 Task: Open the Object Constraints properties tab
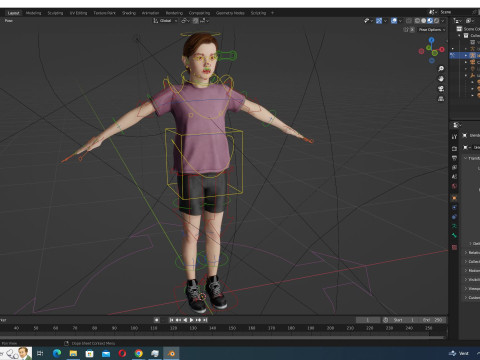click(x=454, y=217)
